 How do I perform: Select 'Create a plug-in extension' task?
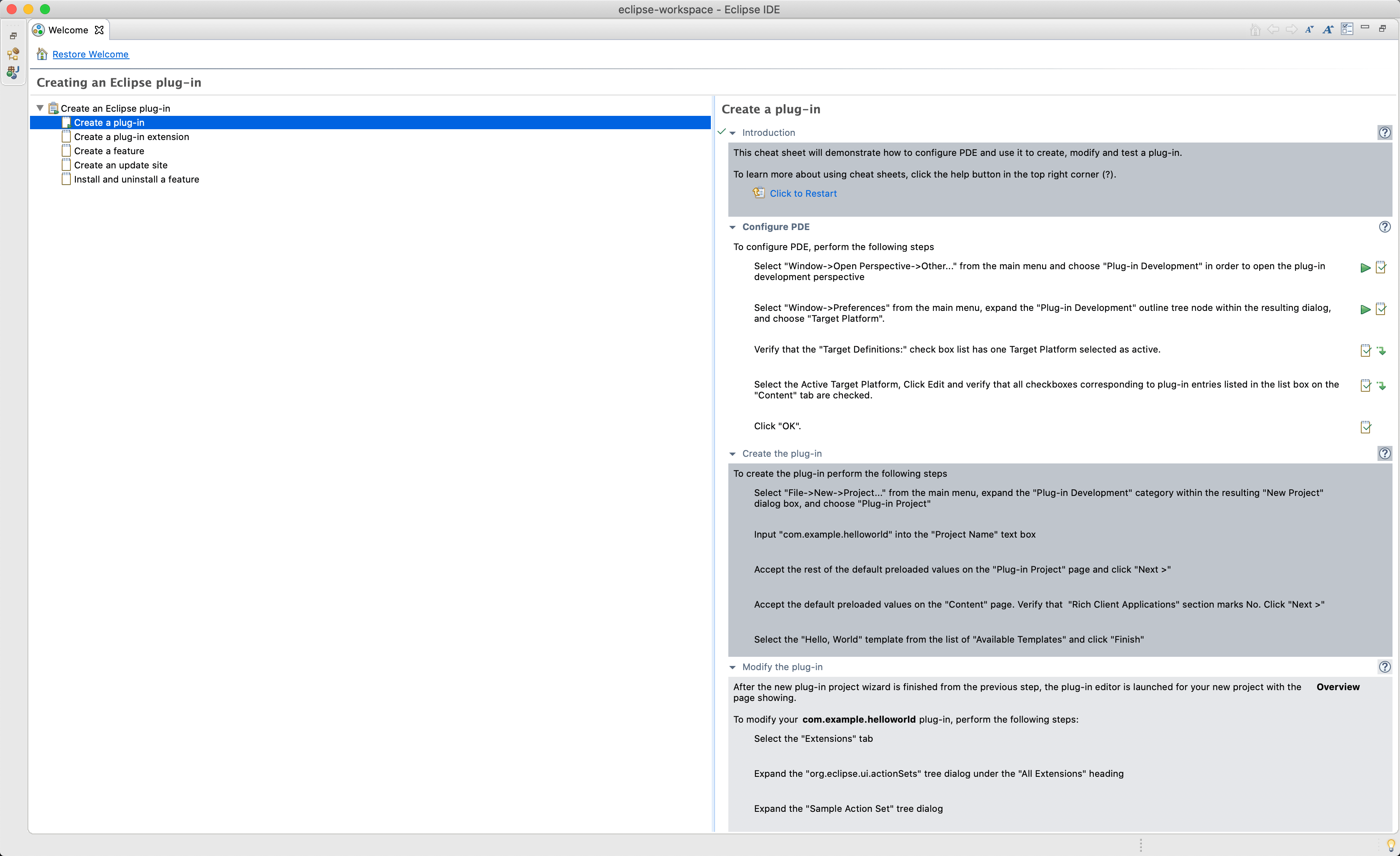131,137
